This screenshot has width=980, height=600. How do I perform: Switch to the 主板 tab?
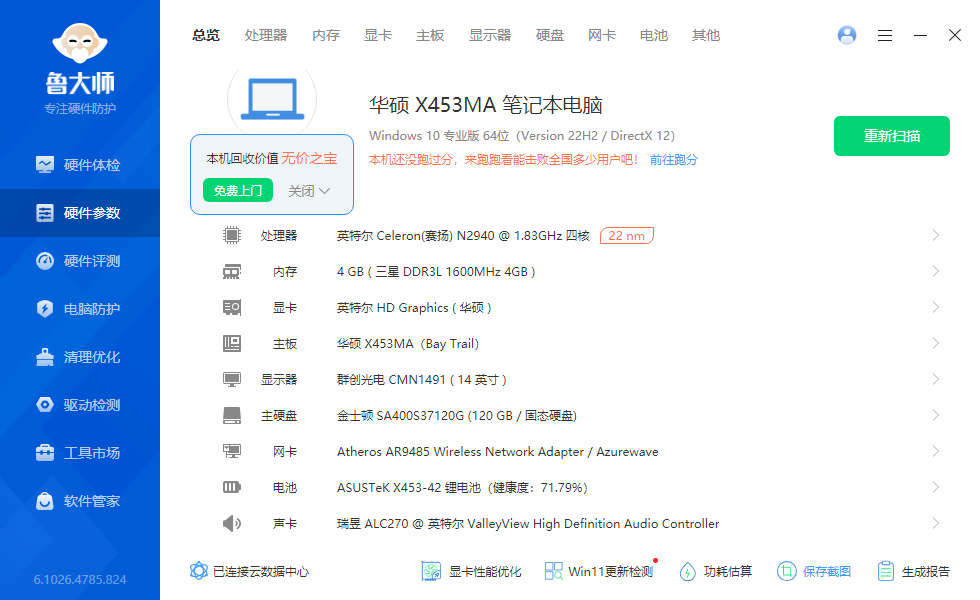point(430,36)
